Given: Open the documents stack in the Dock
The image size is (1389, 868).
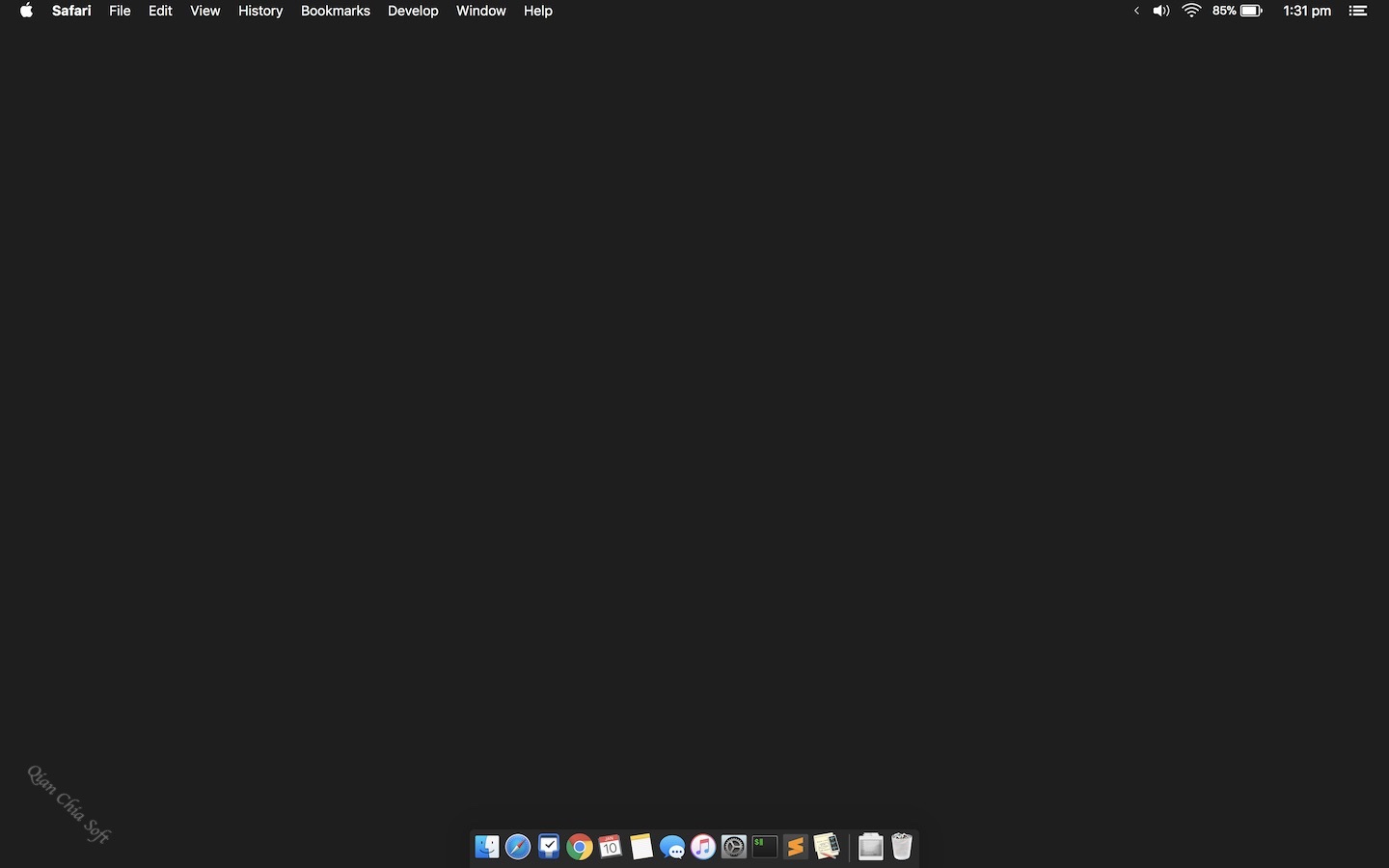Looking at the screenshot, I should coord(871,847).
